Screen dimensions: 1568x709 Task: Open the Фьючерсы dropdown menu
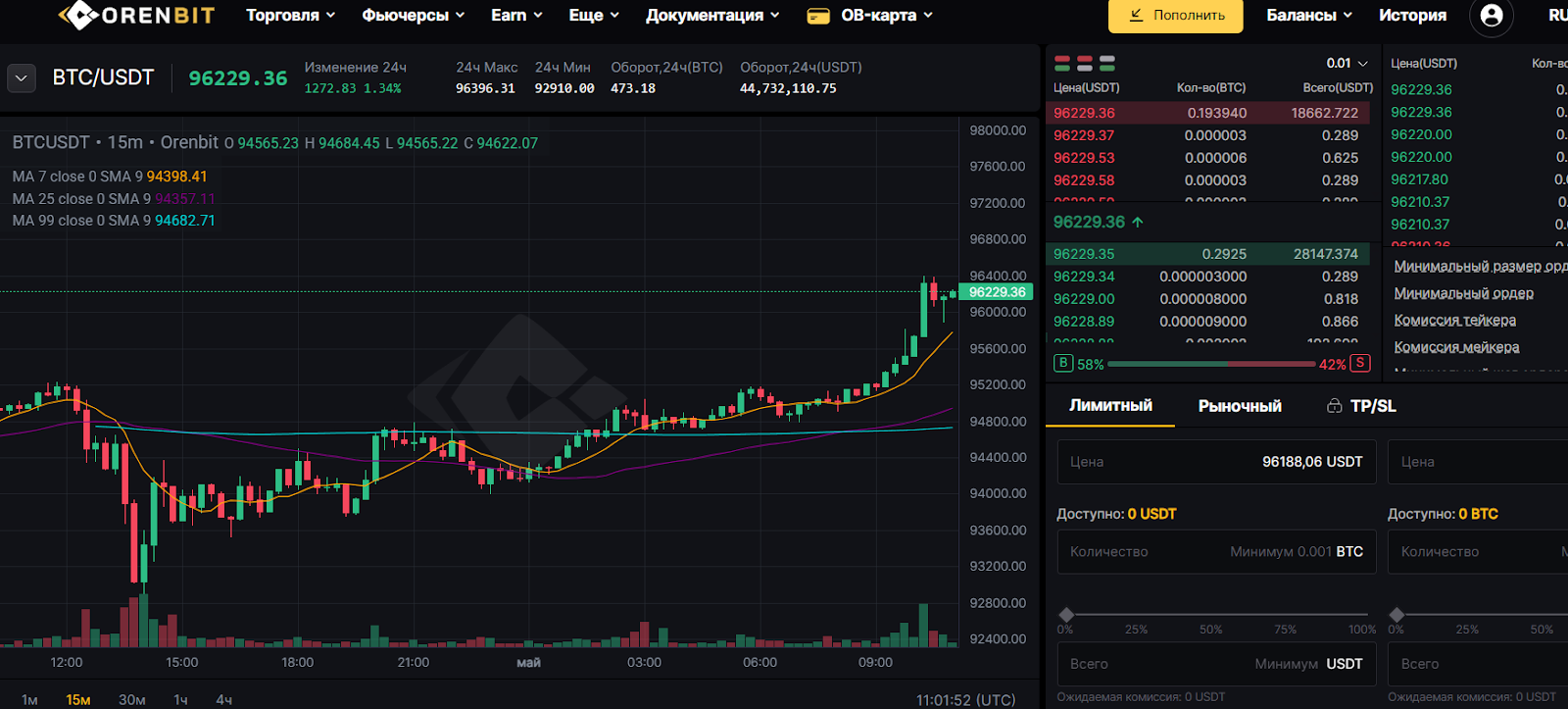tap(413, 16)
